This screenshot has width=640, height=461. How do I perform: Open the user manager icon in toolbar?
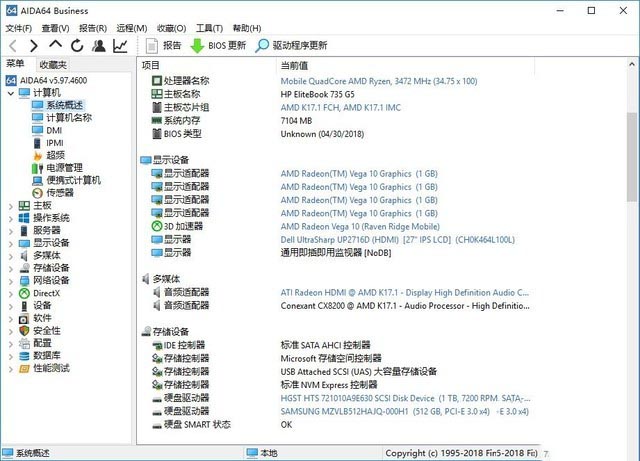(x=98, y=46)
